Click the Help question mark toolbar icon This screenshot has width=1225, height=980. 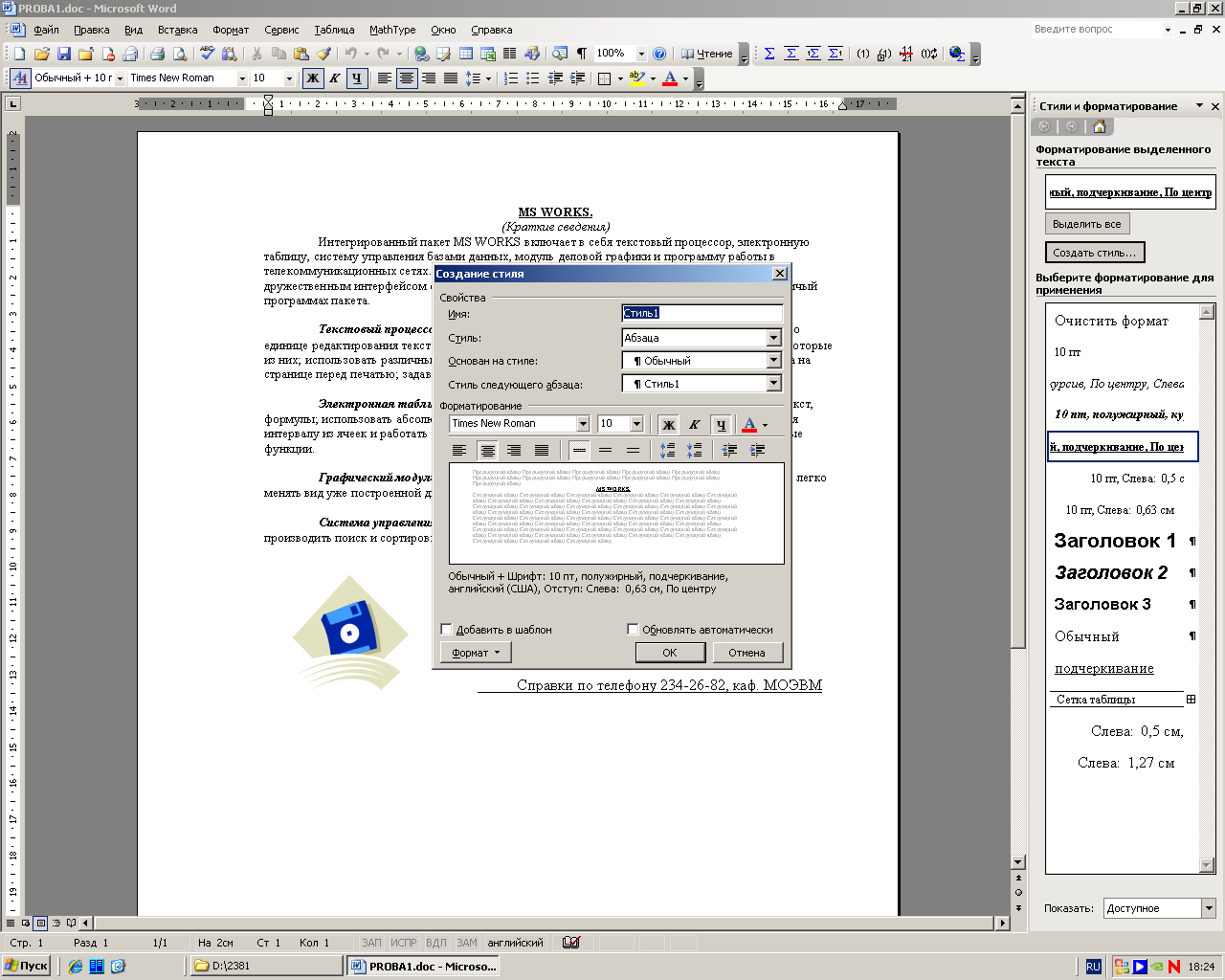[658, 54]
